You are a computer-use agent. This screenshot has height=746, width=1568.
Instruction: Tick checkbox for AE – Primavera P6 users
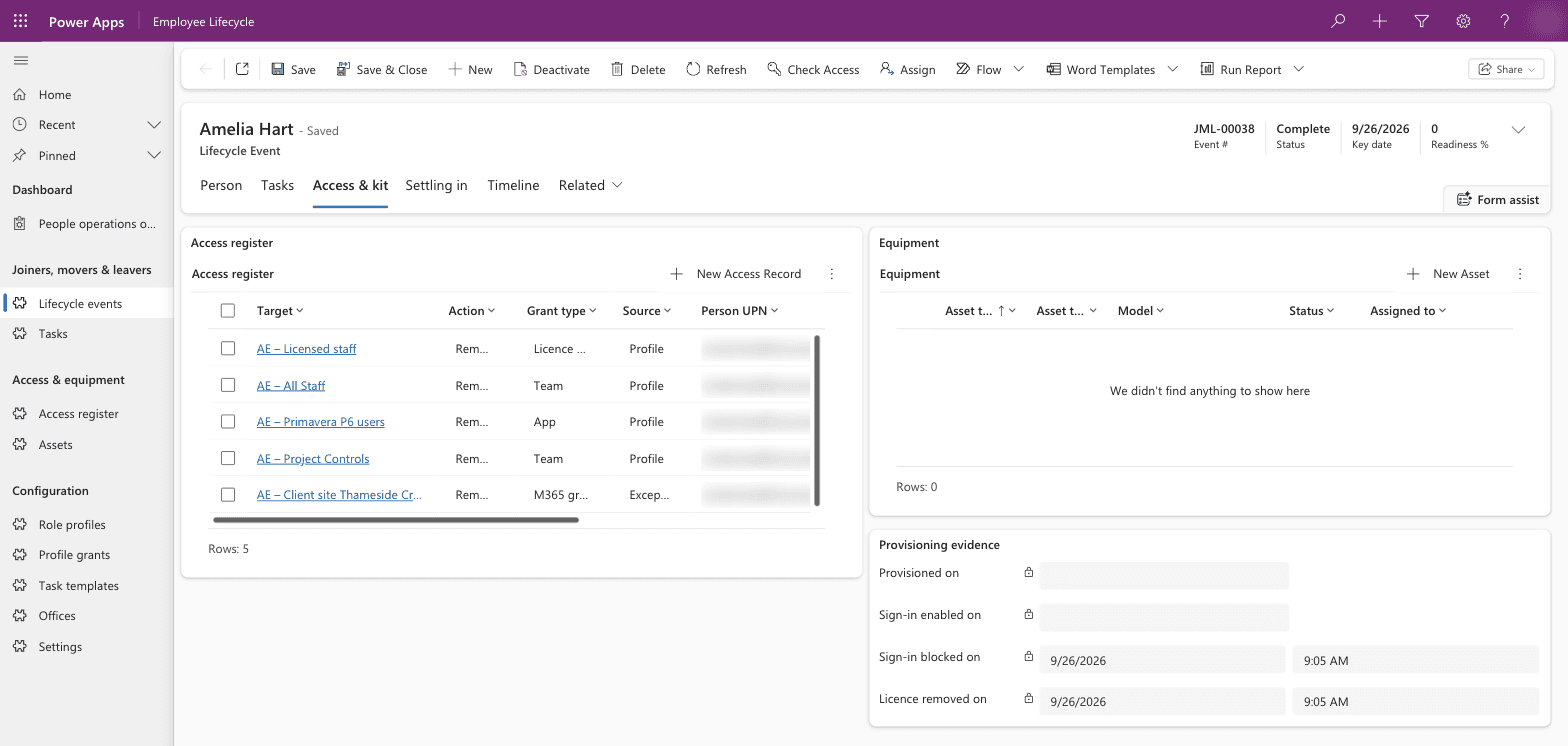click(228, 422)
